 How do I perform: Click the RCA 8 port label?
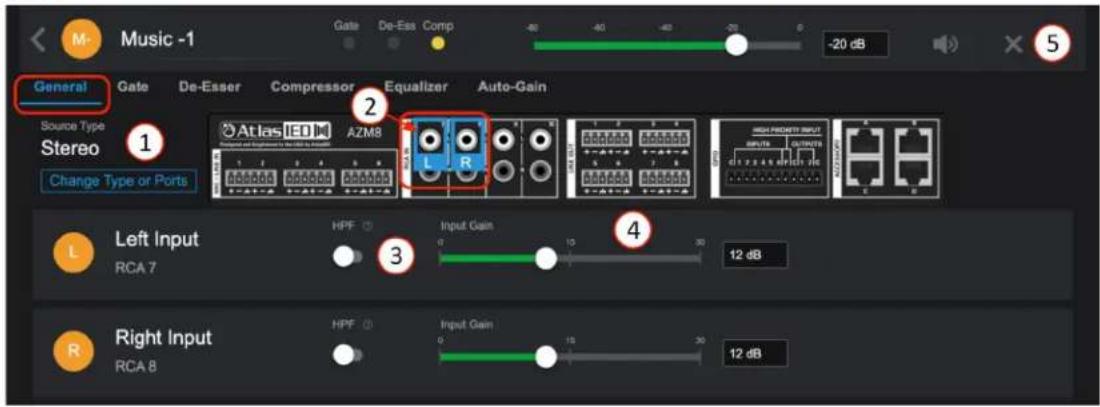tap(134, 365)
